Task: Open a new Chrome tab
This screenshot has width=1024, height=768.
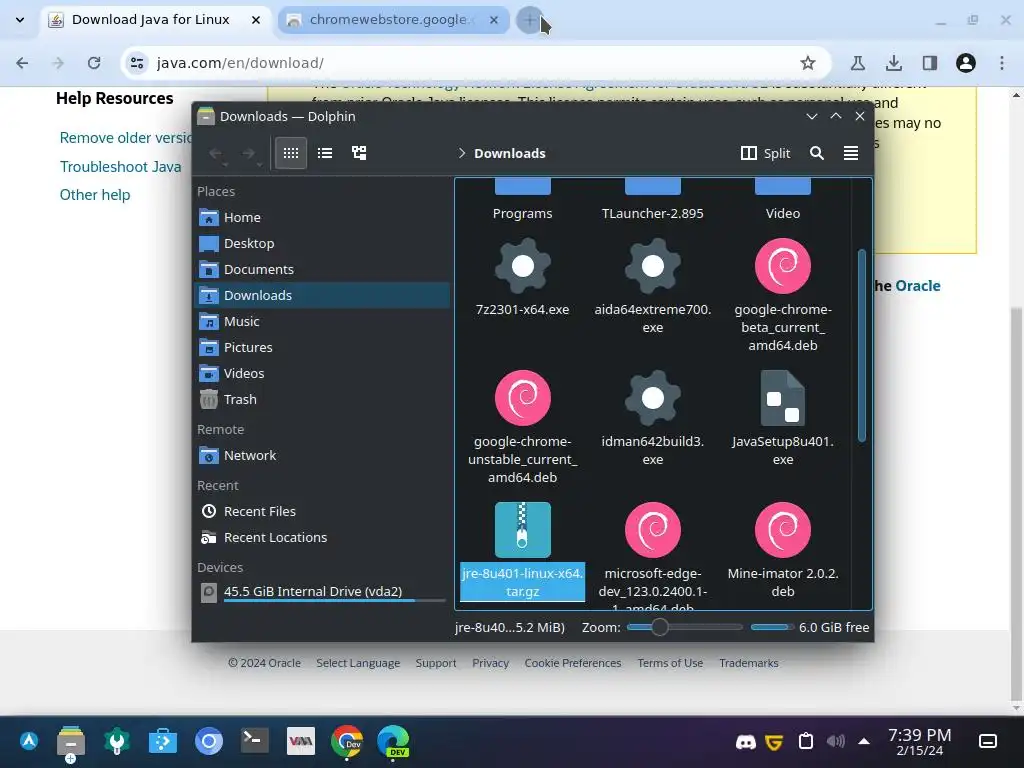Action: 530,20
